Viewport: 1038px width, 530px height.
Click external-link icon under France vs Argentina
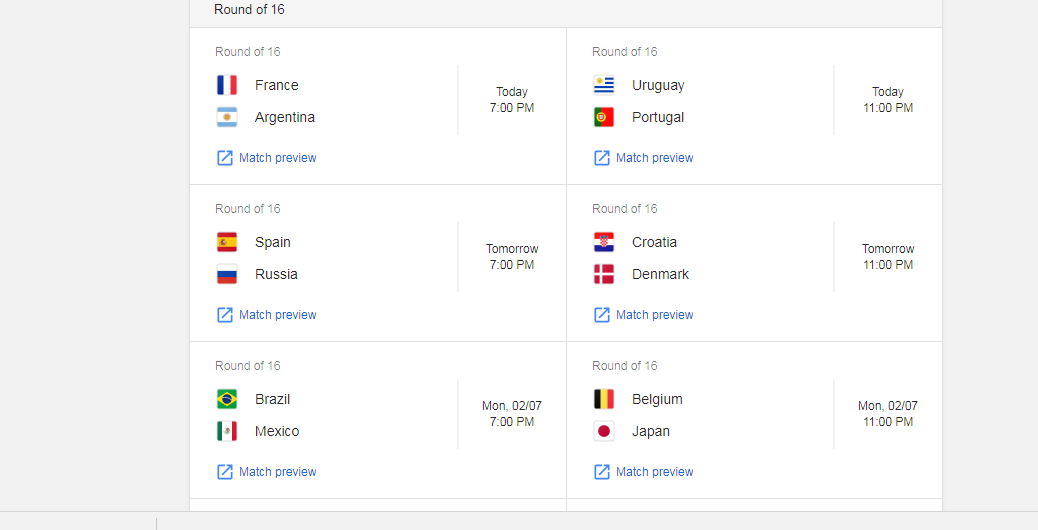225,157
